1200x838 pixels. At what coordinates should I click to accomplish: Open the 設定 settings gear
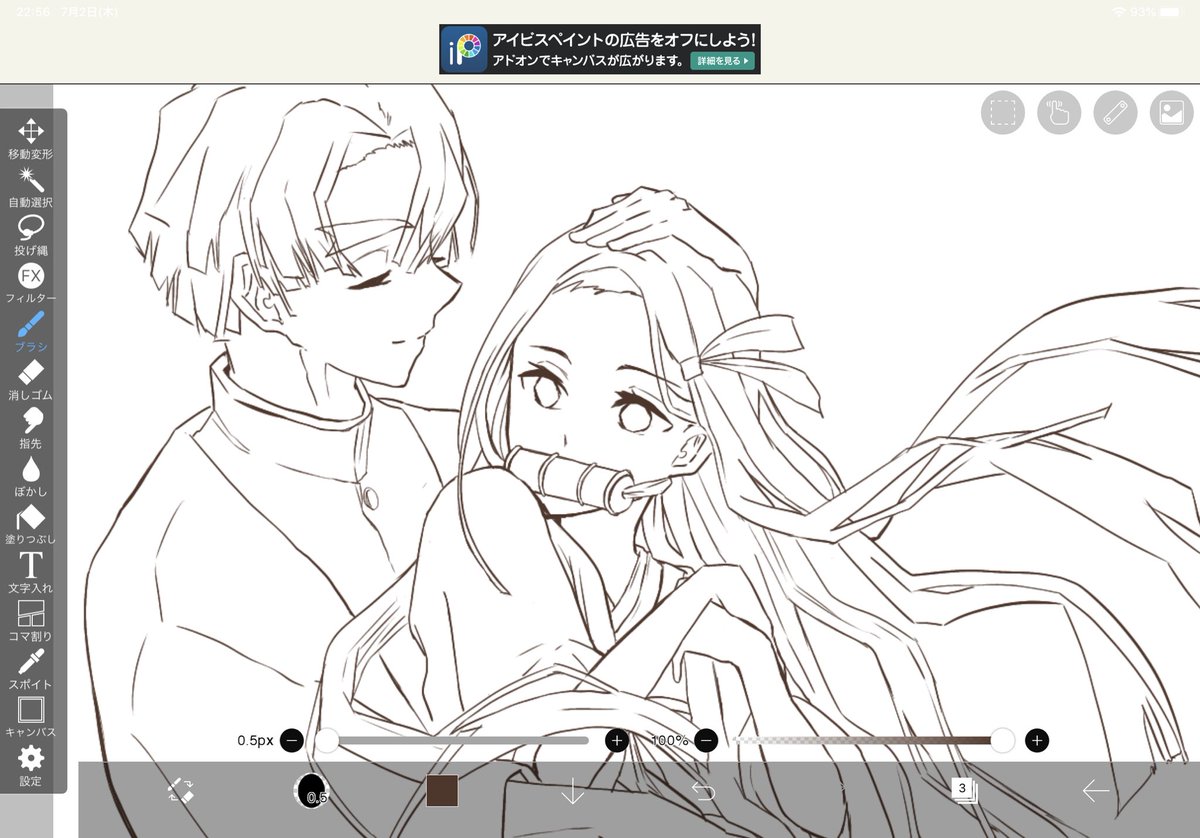(31, 765)
